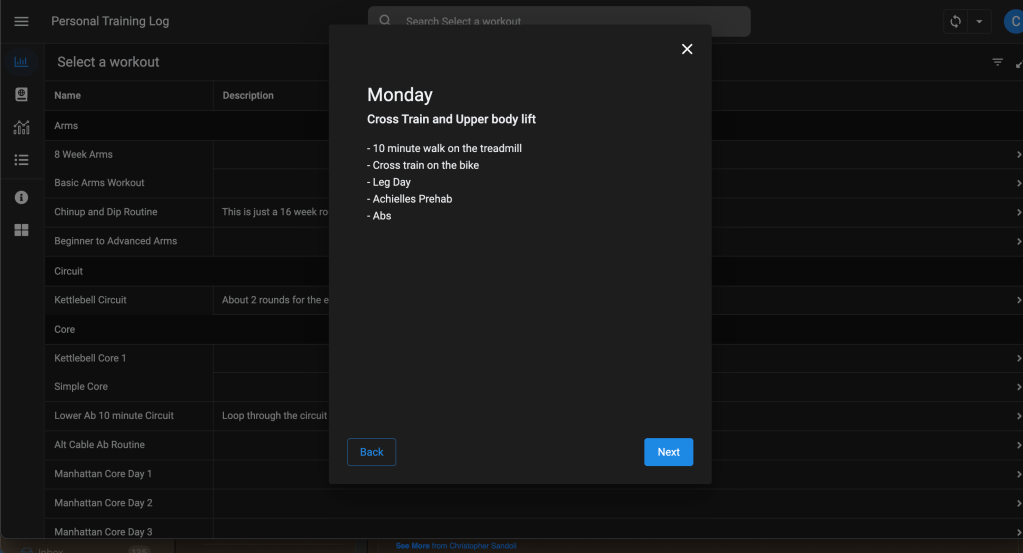The height and width of the screenshot is (553, 1023).
Task: Open dropdown arrow next to sync button
Action: [x=978, y=21]
